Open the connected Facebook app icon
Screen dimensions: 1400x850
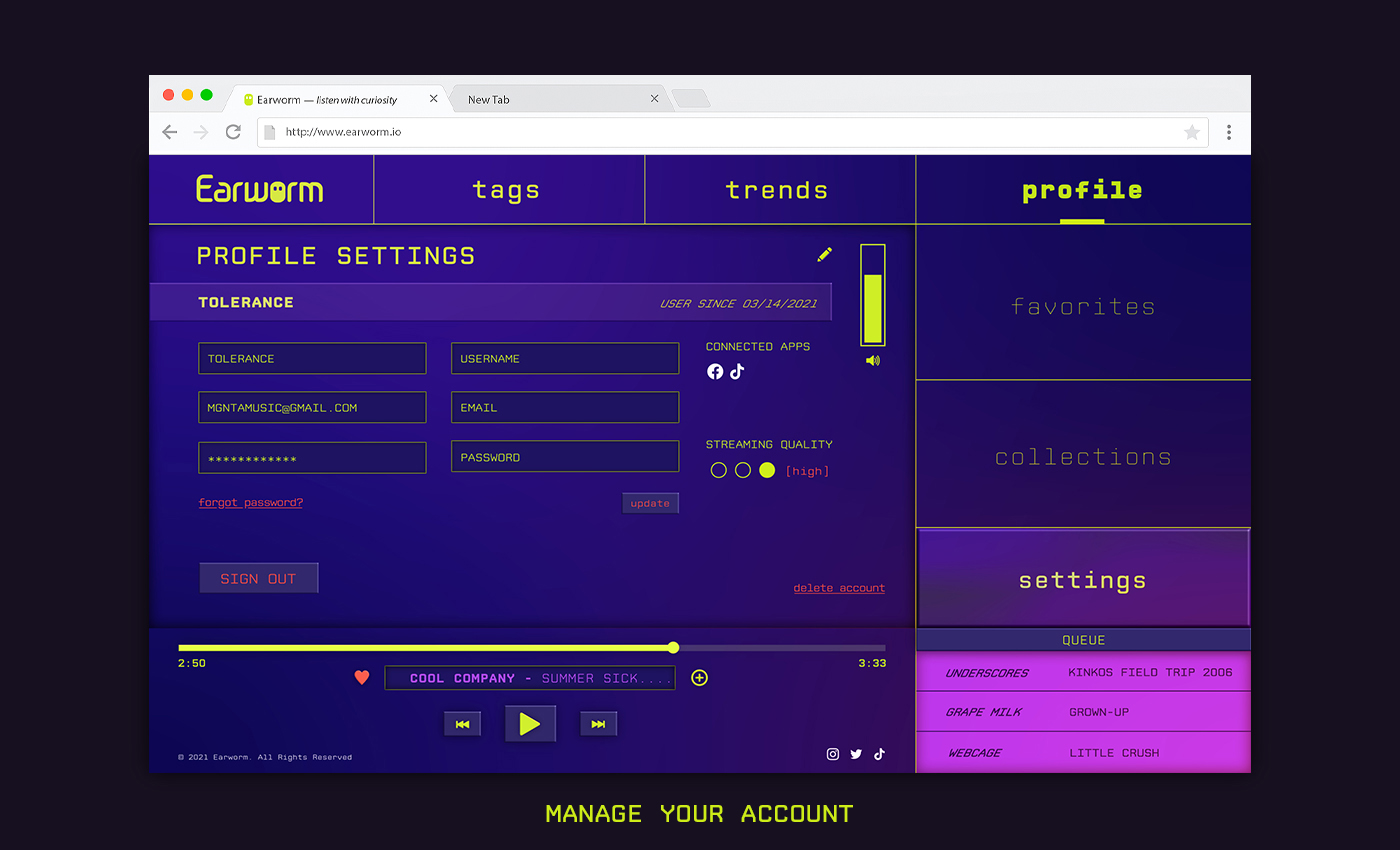pyautogui.click(x=715, y=372)
